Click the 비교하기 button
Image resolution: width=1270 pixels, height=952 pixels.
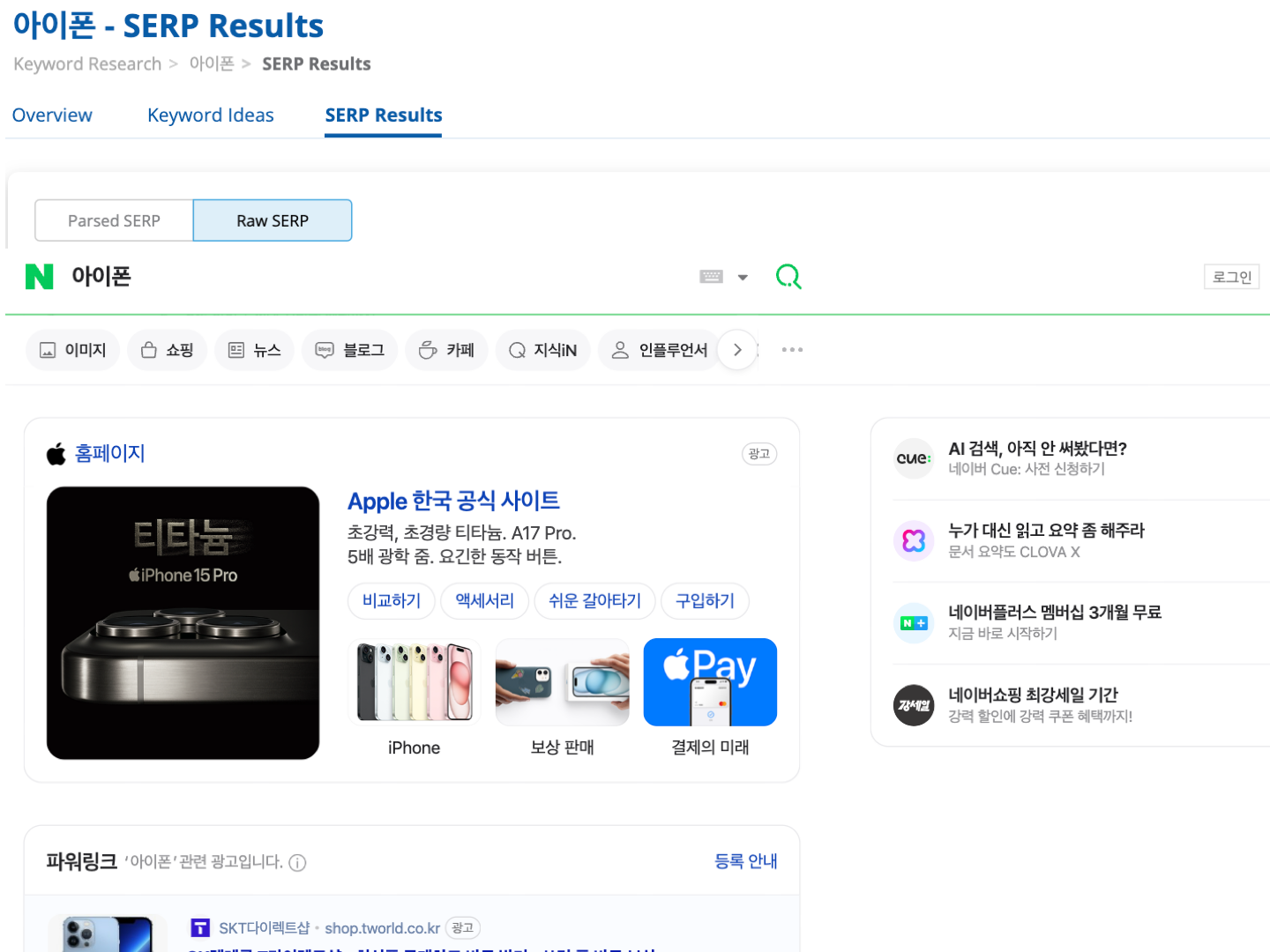point(392,601)
